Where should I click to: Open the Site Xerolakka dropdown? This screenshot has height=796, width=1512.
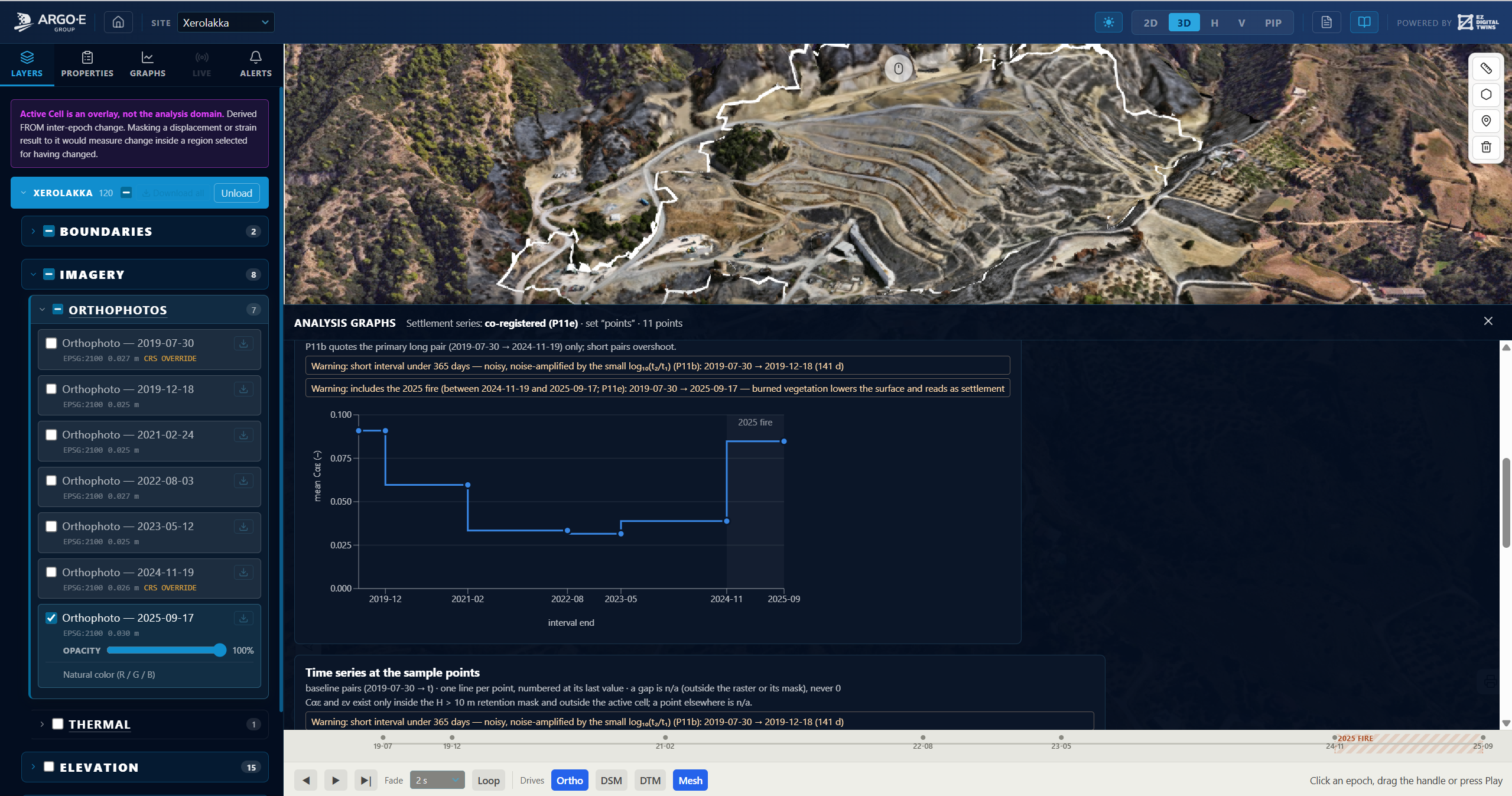226,22
